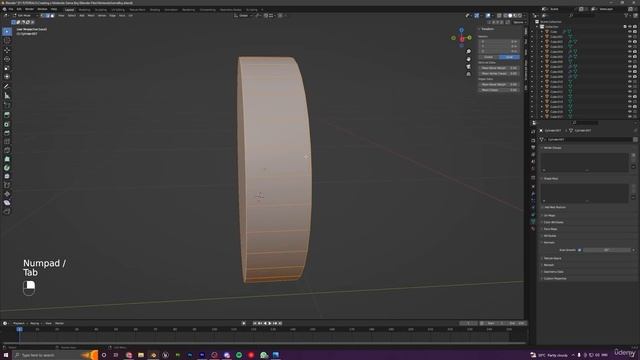Image resolution: width=640 pixels, height=360 pixels.
Task: Expand the Vertex Groups panel
Action: [x=552, y=148]
